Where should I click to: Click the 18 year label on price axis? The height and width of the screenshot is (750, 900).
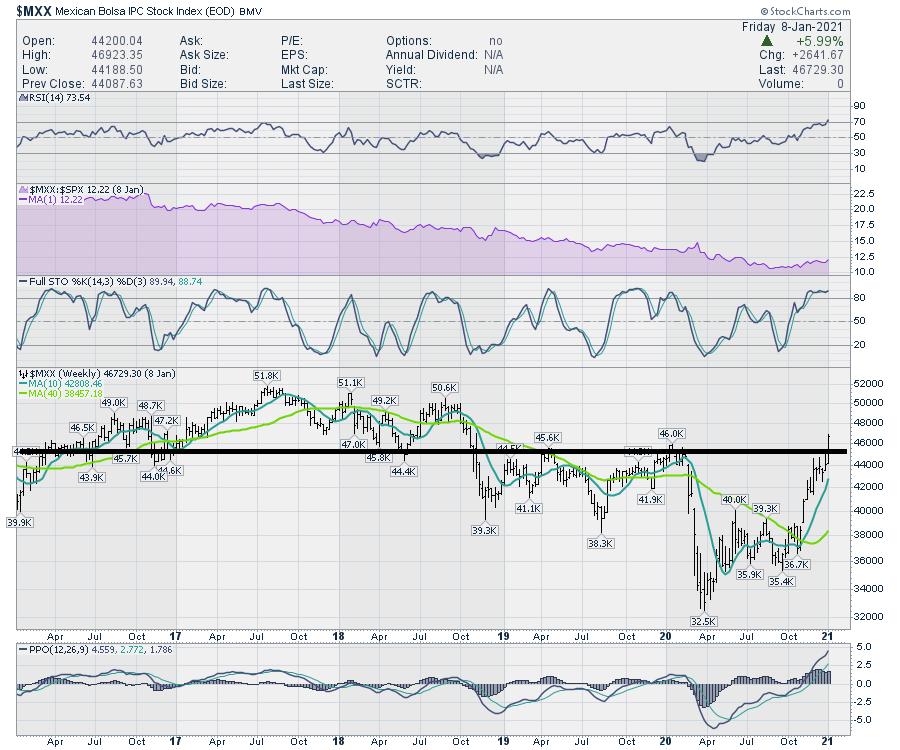pos(339,636)
